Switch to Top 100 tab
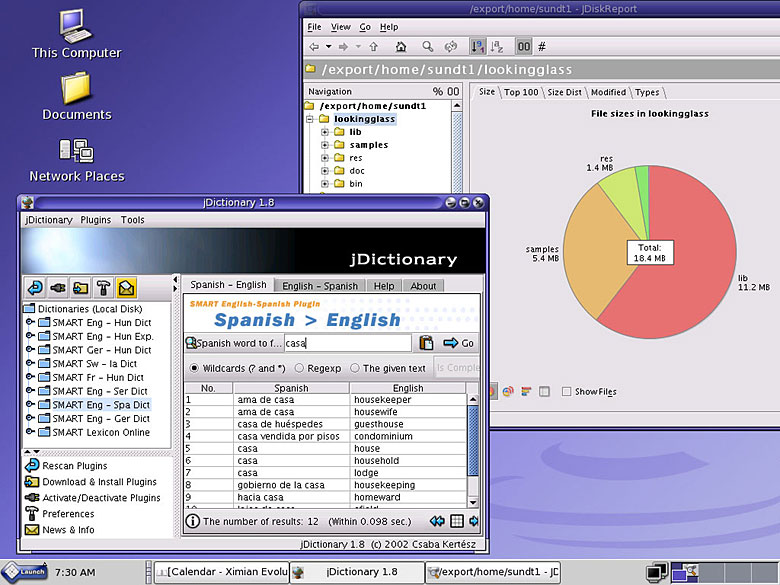Screen dimensions: 780x585 click(x=521, y=92)
